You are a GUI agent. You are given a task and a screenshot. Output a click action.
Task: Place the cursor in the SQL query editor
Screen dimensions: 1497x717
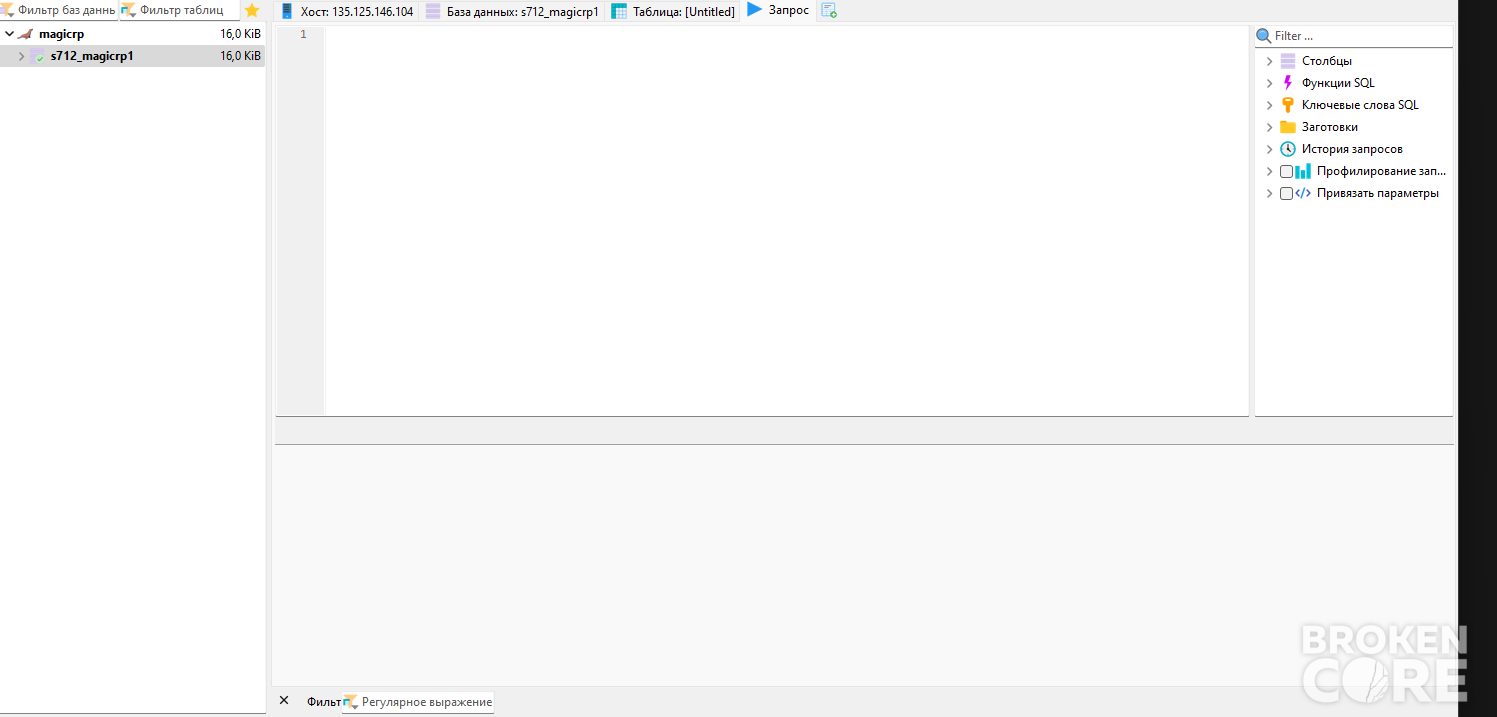pos(786,220)
